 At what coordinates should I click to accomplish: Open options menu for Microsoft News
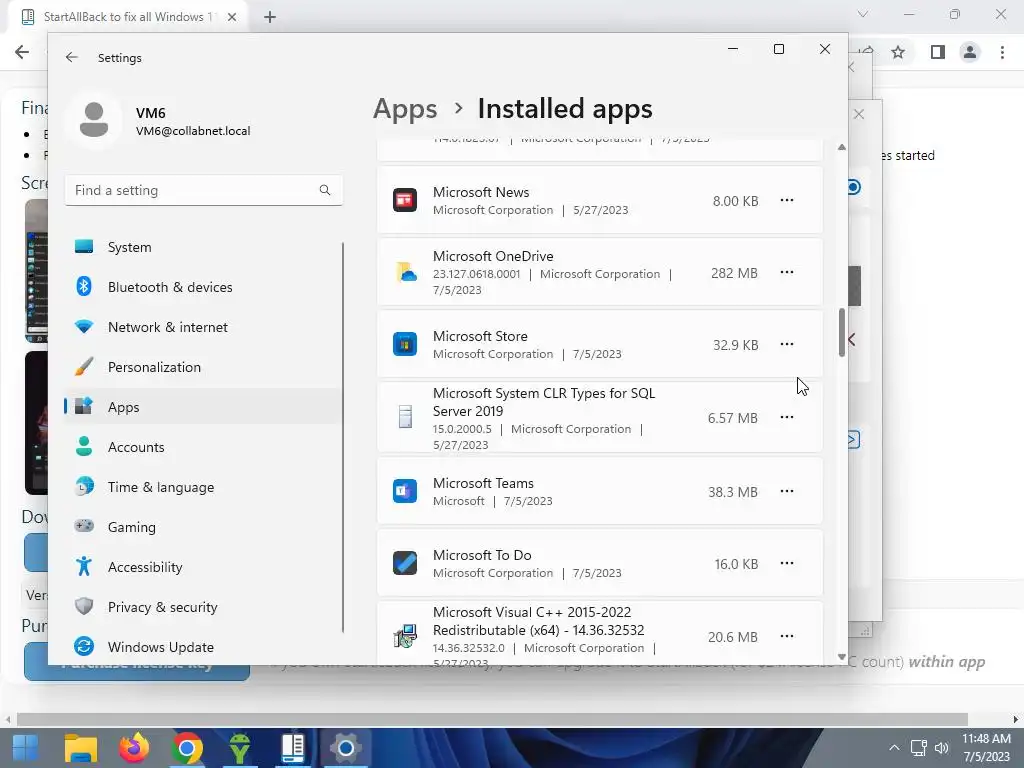tap(787, 200)
